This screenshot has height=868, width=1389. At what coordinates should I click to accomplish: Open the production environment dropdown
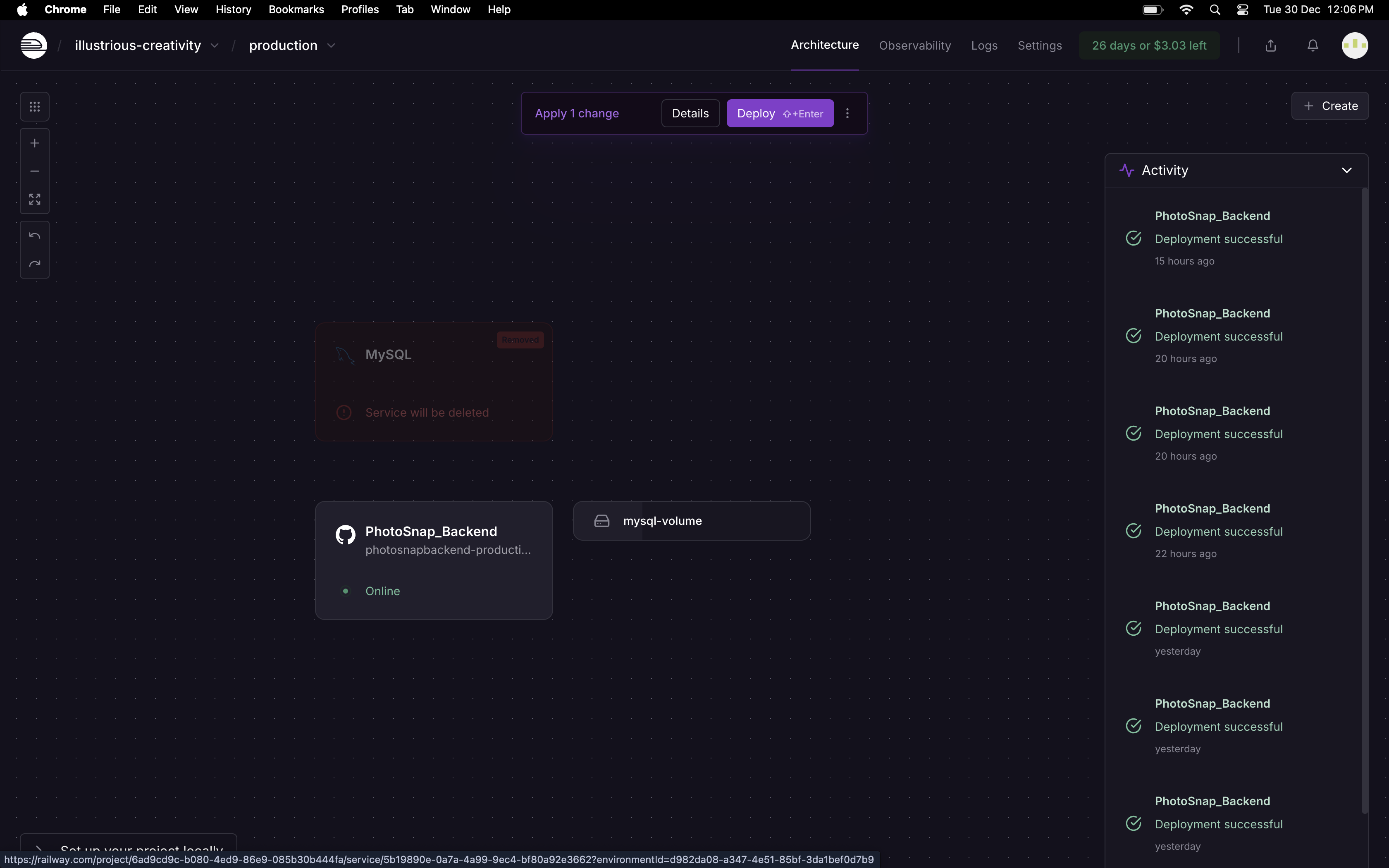coord(331,45)
